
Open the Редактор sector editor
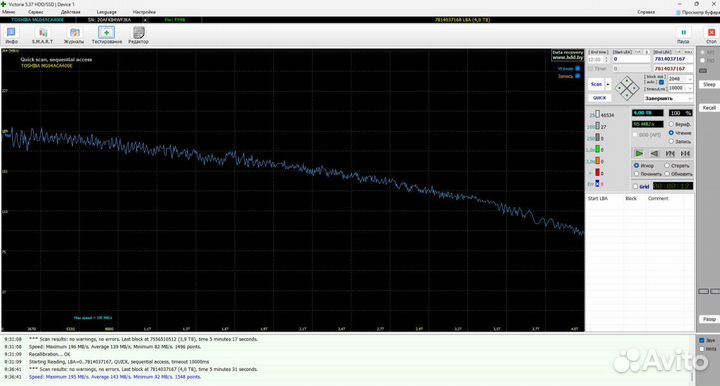point(138,35)
